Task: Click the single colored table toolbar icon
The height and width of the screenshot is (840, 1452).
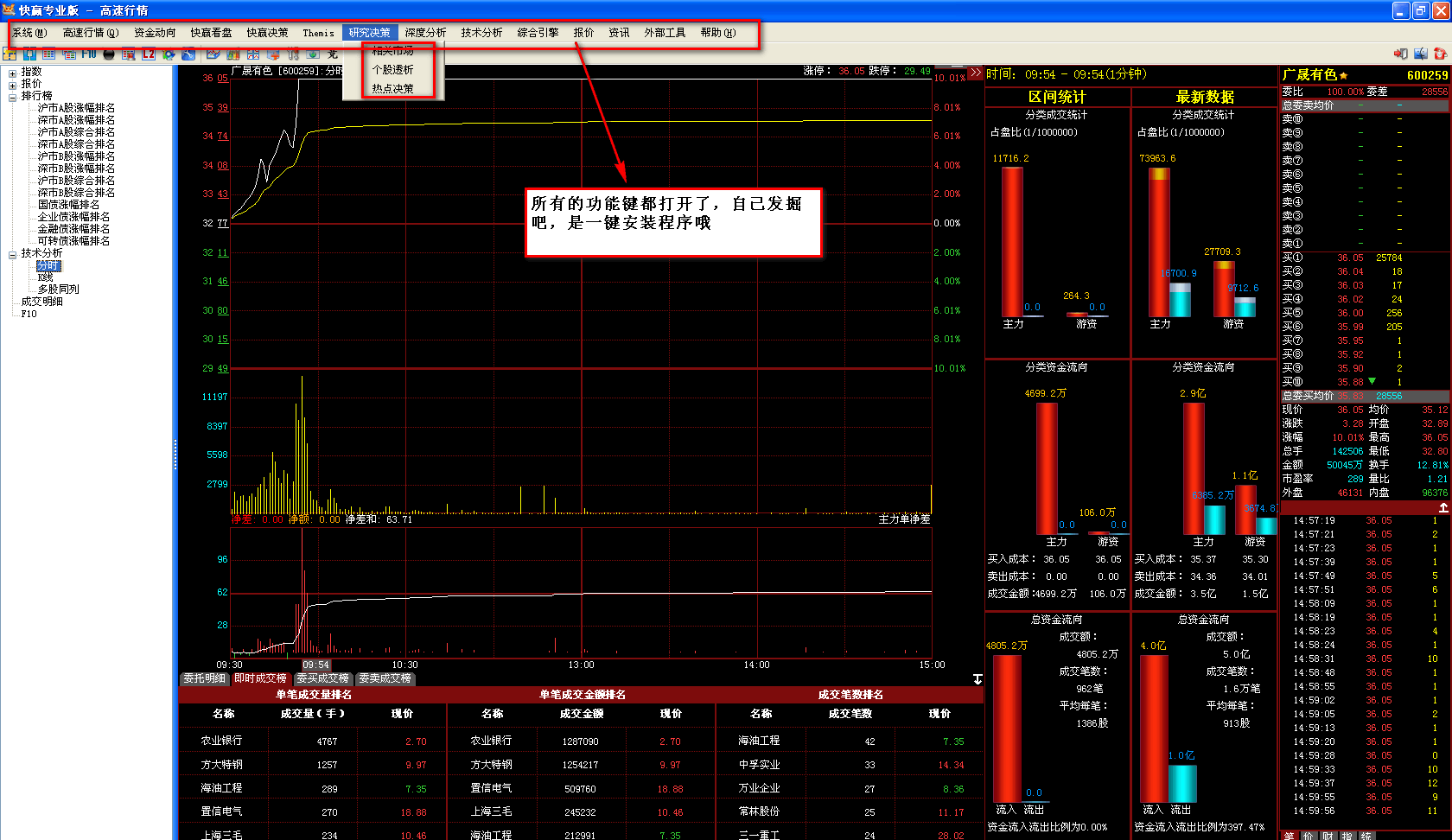Action: [49, 54]
